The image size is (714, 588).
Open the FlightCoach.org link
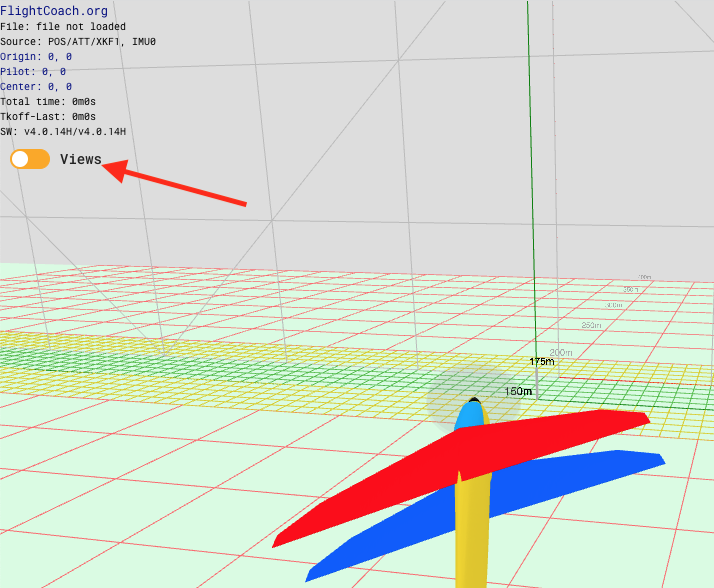(x=54, y=10)
